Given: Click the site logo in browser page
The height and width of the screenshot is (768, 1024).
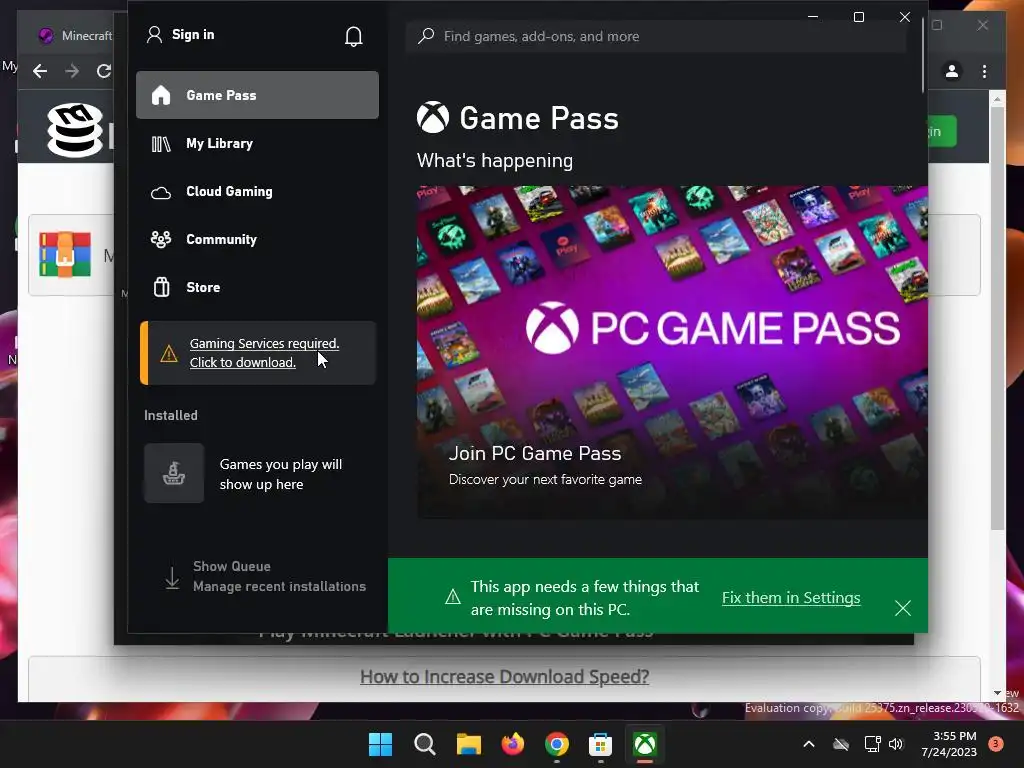Looking at the screenshot, I should pos(75,130).
